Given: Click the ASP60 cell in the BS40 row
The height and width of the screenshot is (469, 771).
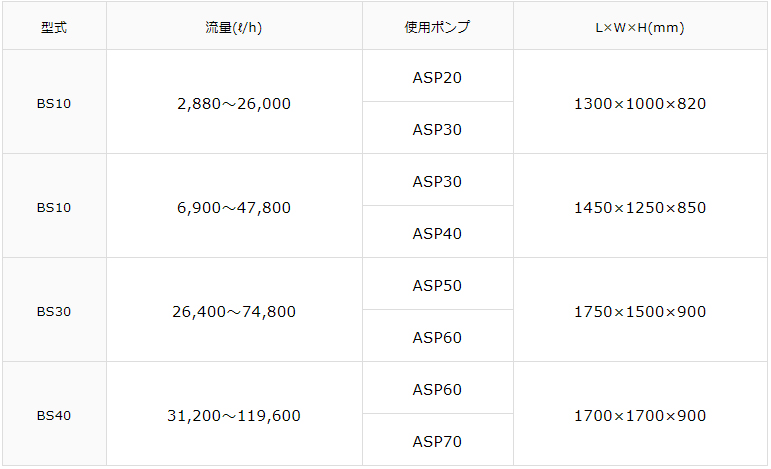Looking at the screenshot, I should click(437, 390).
